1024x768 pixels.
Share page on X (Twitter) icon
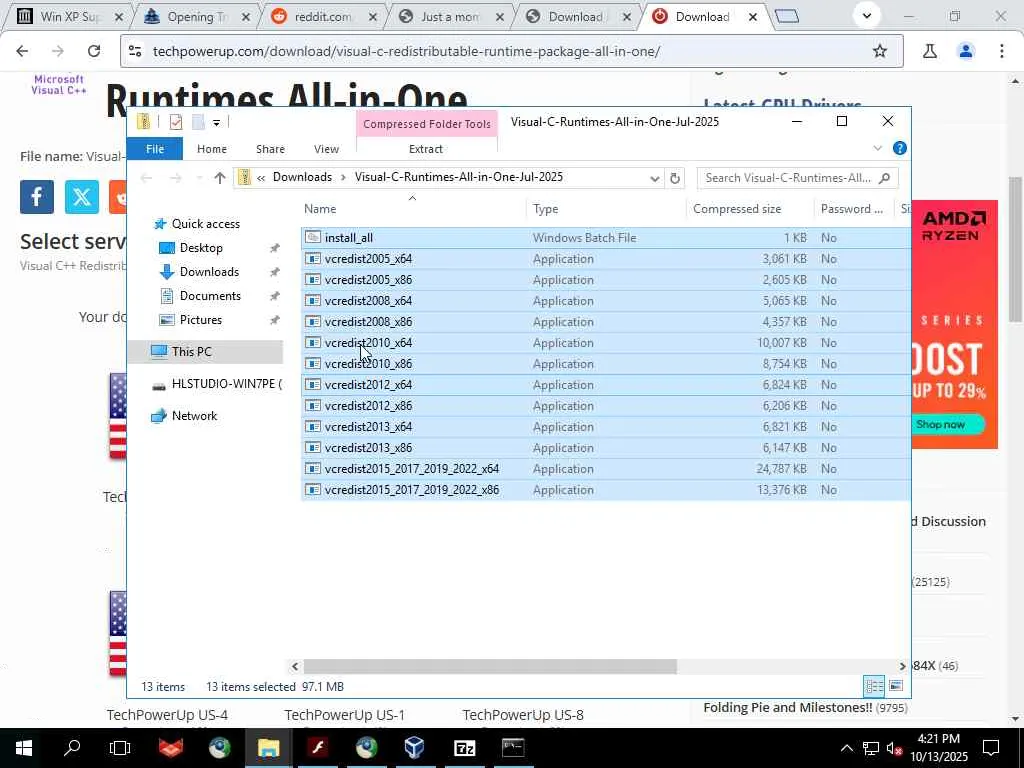click(x=82, y=197)
